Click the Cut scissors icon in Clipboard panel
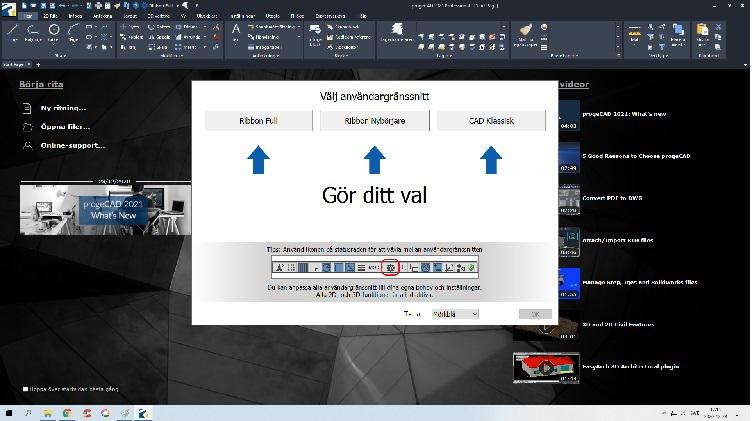This screenshot has width=754, height=421. pos(718,27)
